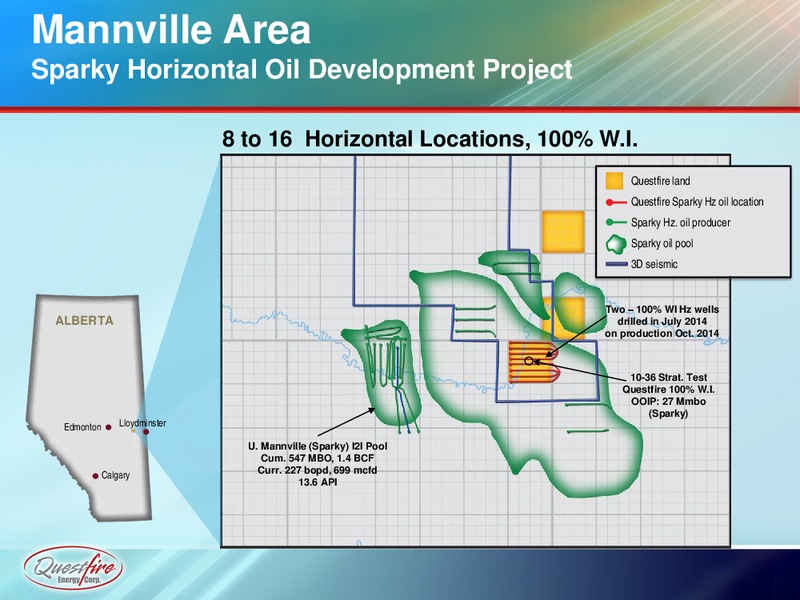
Task: Click '3D seismic' legend text
Action: pyautogui.click(x=654, y=264)
